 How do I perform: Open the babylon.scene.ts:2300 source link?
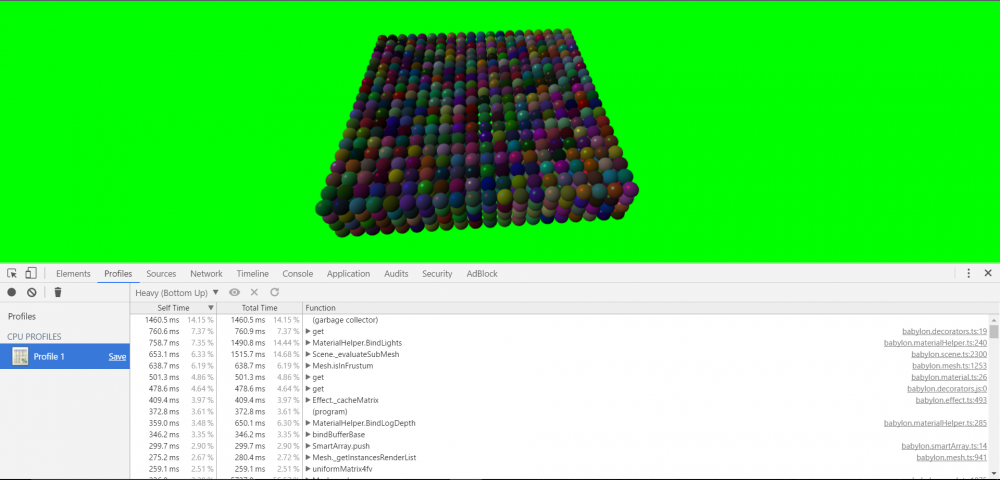click(x=949, y=354)
